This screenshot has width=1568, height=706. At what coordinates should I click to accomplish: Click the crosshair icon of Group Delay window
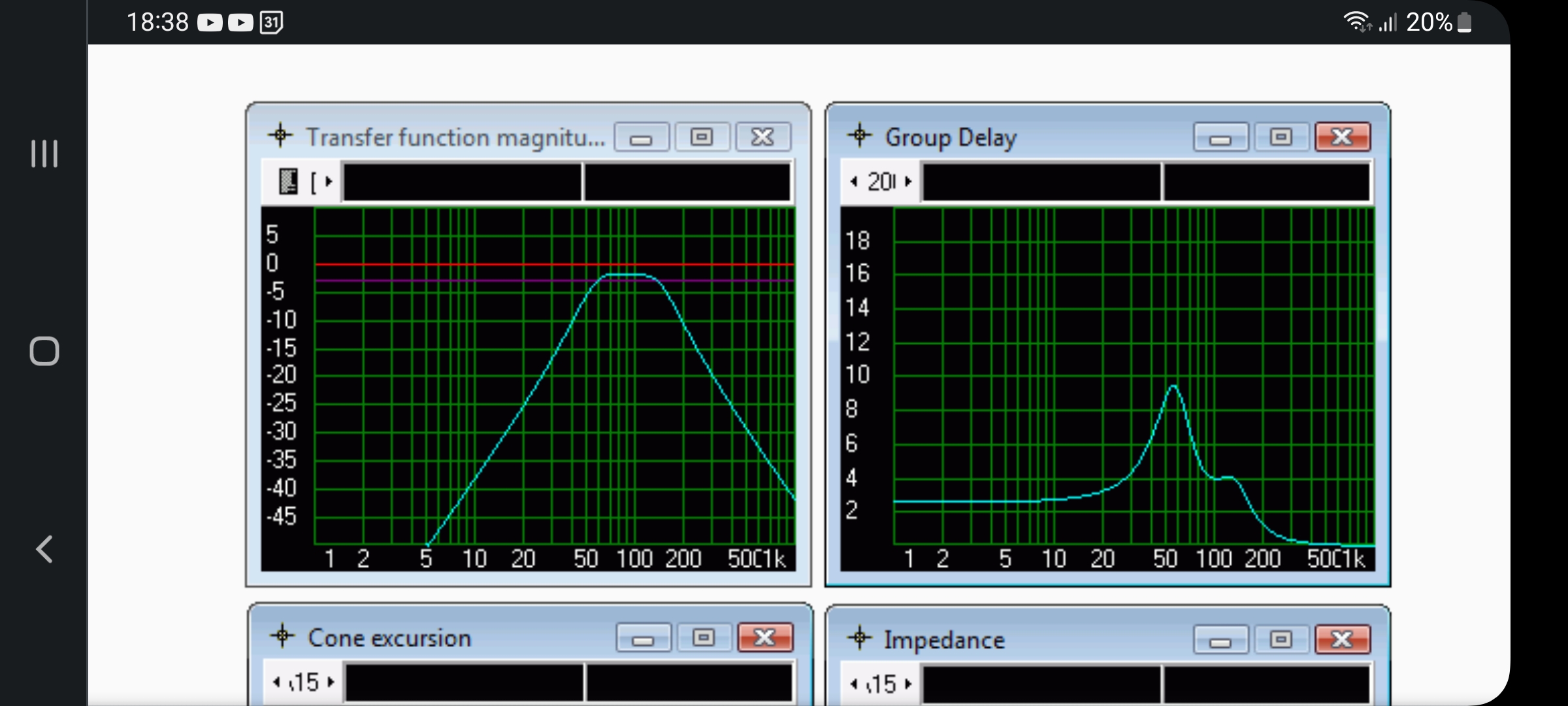click(x=859, y=135)
